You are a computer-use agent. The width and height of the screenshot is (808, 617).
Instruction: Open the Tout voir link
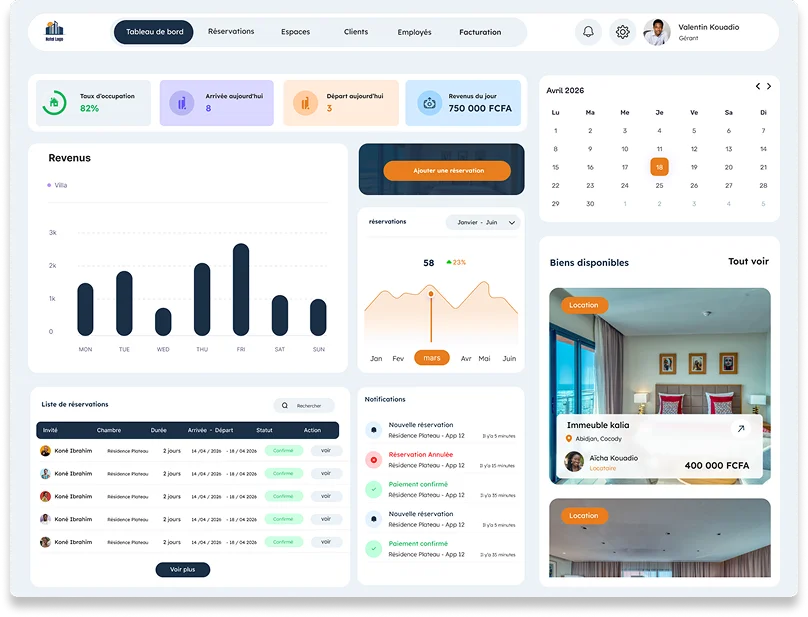pyautogui.click(x=748, y=262)
